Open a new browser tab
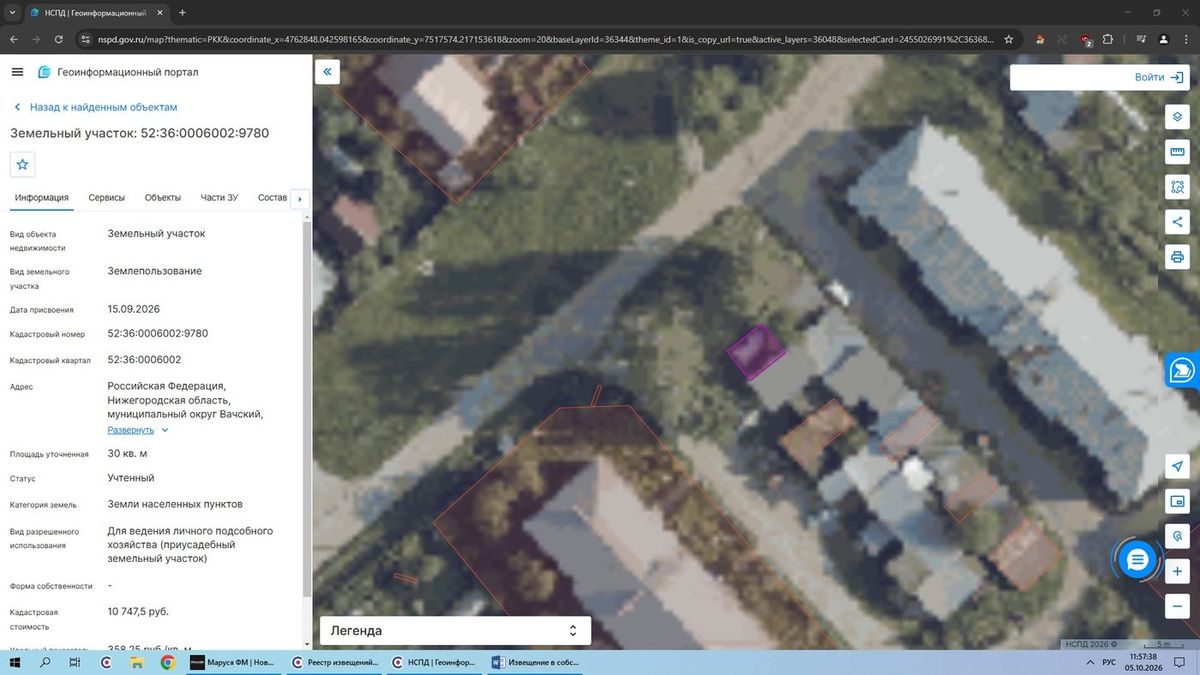 point(182,13)
